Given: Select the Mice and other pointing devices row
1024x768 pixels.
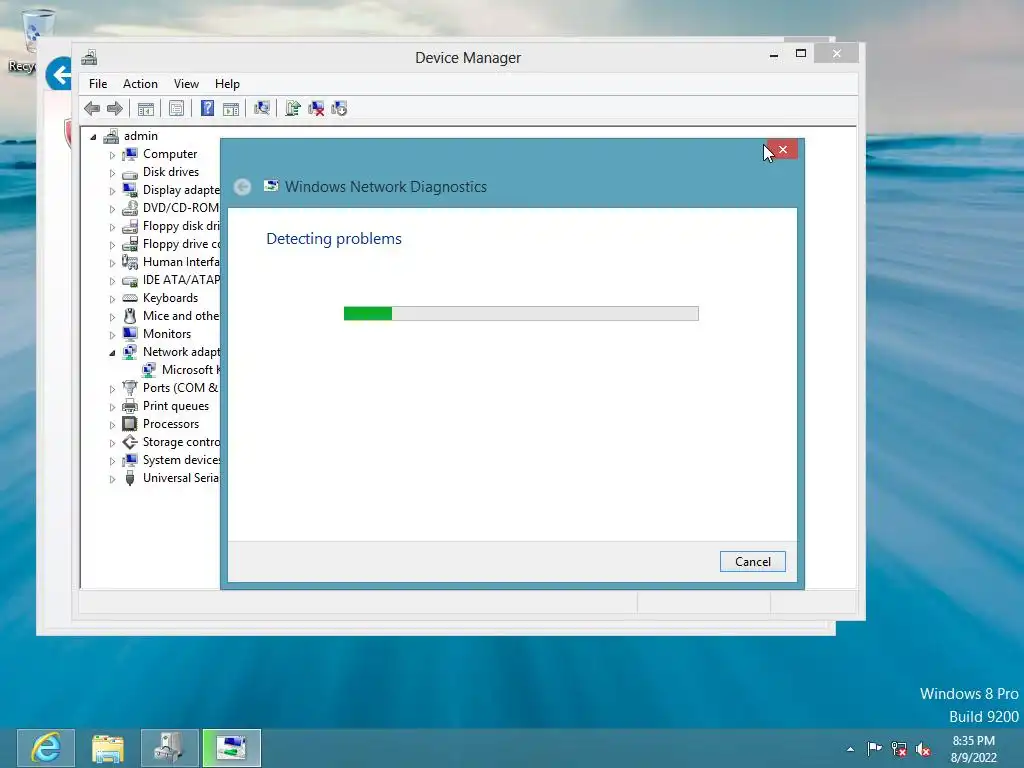Looking at the screenshot, I should click(x=171, y=316).
